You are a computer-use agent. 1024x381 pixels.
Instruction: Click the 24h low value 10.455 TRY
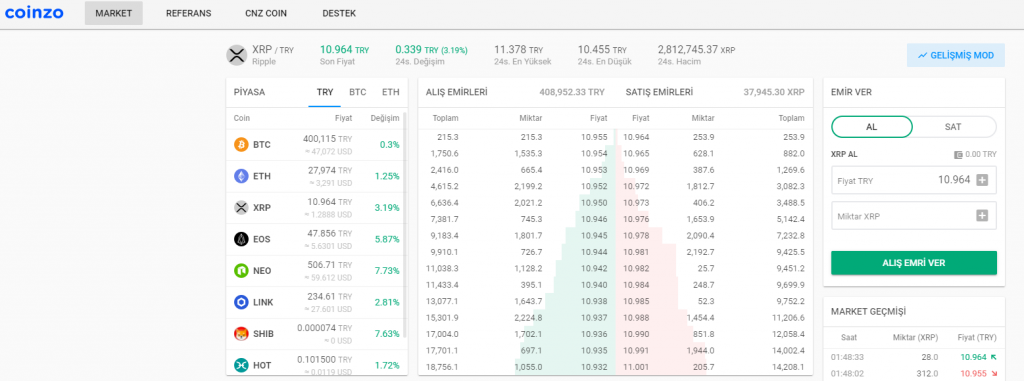tap(602, 49)
